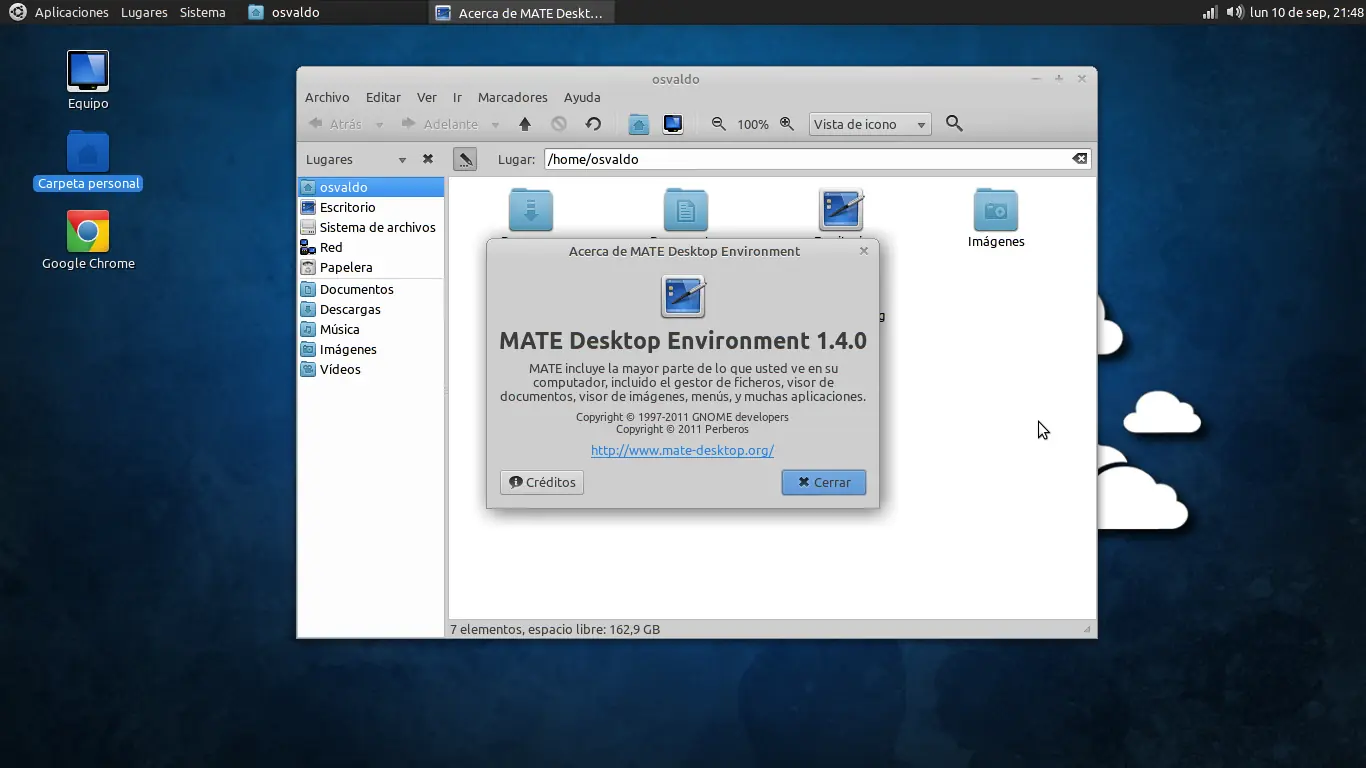Select Red in the places sidebar

pos(371,247)
